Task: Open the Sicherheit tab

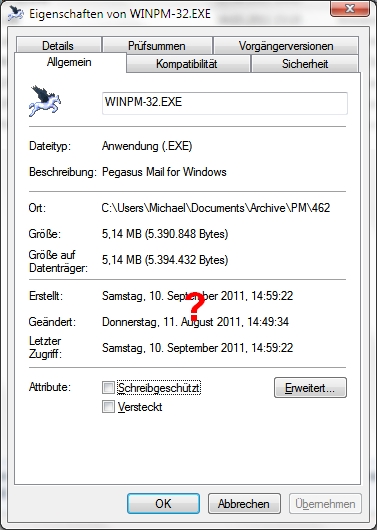Action: pos(305,64)
